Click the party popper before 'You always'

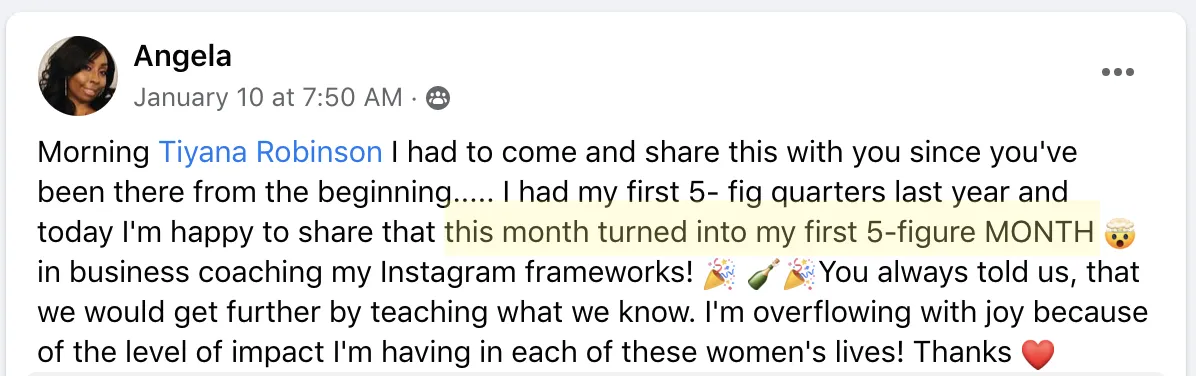[801, 273]
